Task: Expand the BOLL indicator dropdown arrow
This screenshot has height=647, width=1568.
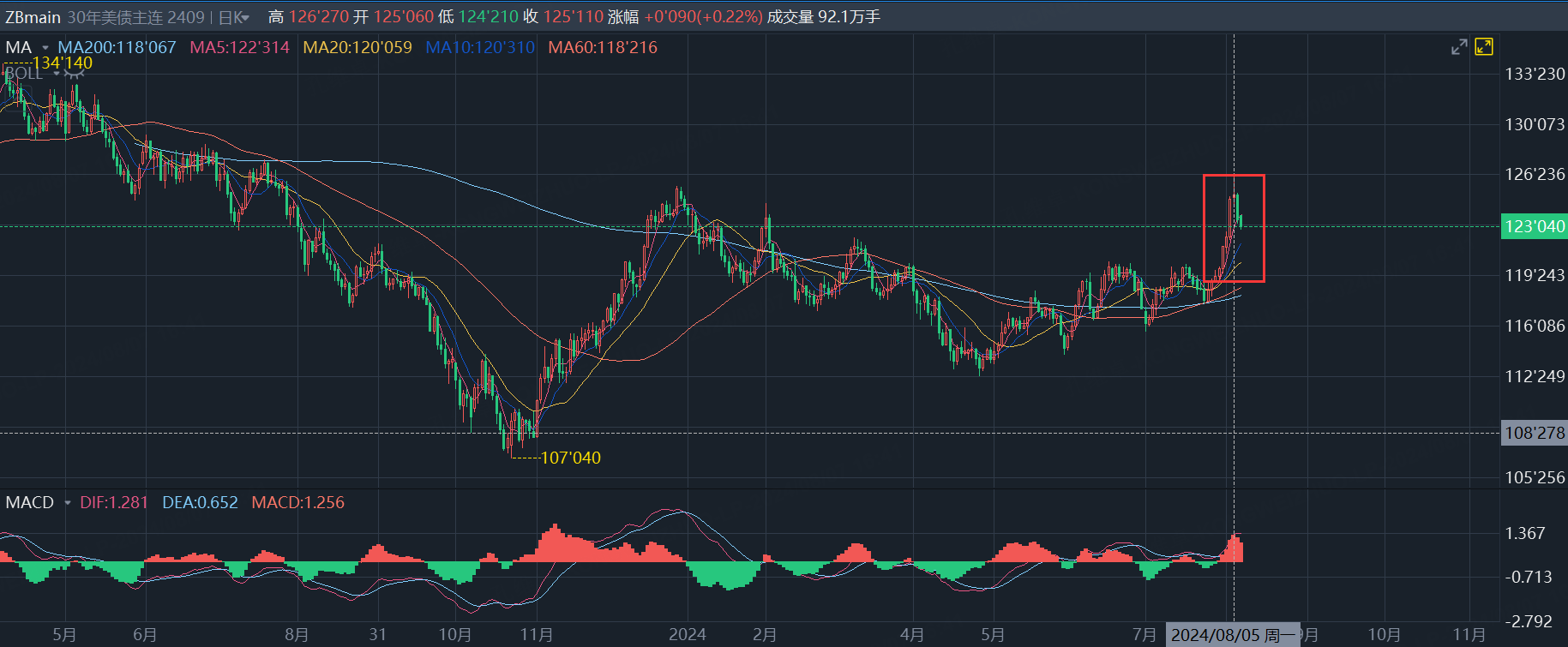Action: (56, 74)
